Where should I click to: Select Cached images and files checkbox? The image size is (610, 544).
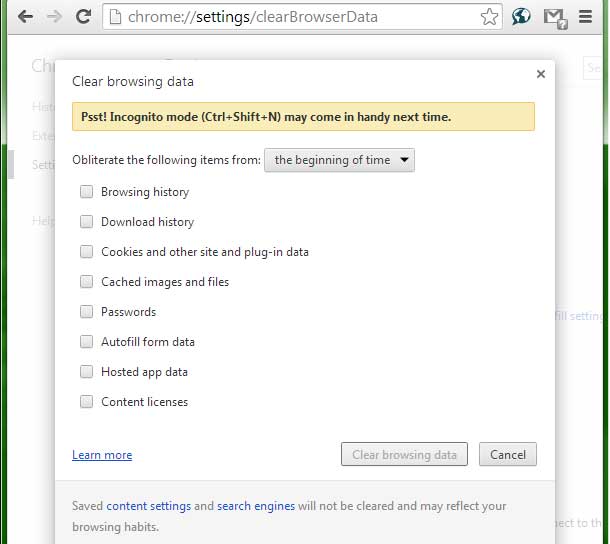click(86, 281)
